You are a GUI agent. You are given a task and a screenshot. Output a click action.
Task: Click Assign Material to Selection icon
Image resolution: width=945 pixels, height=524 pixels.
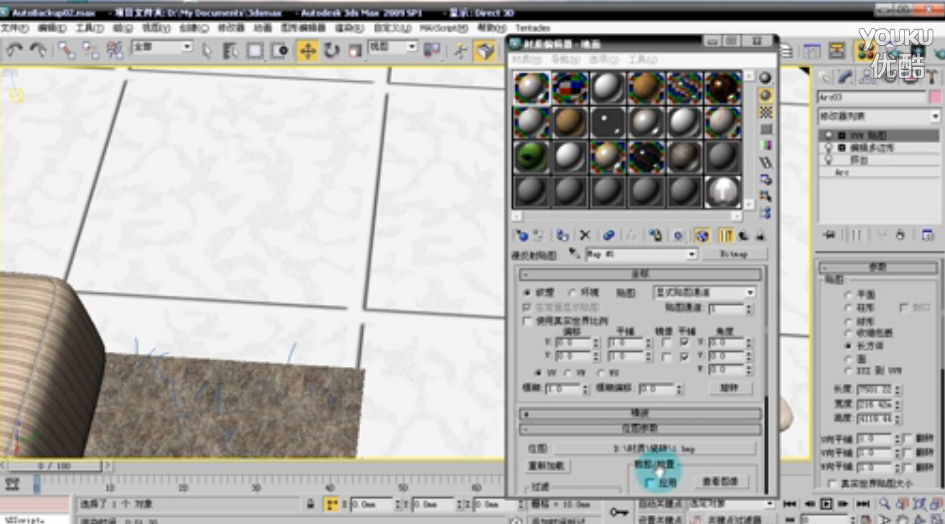[562, 236]
